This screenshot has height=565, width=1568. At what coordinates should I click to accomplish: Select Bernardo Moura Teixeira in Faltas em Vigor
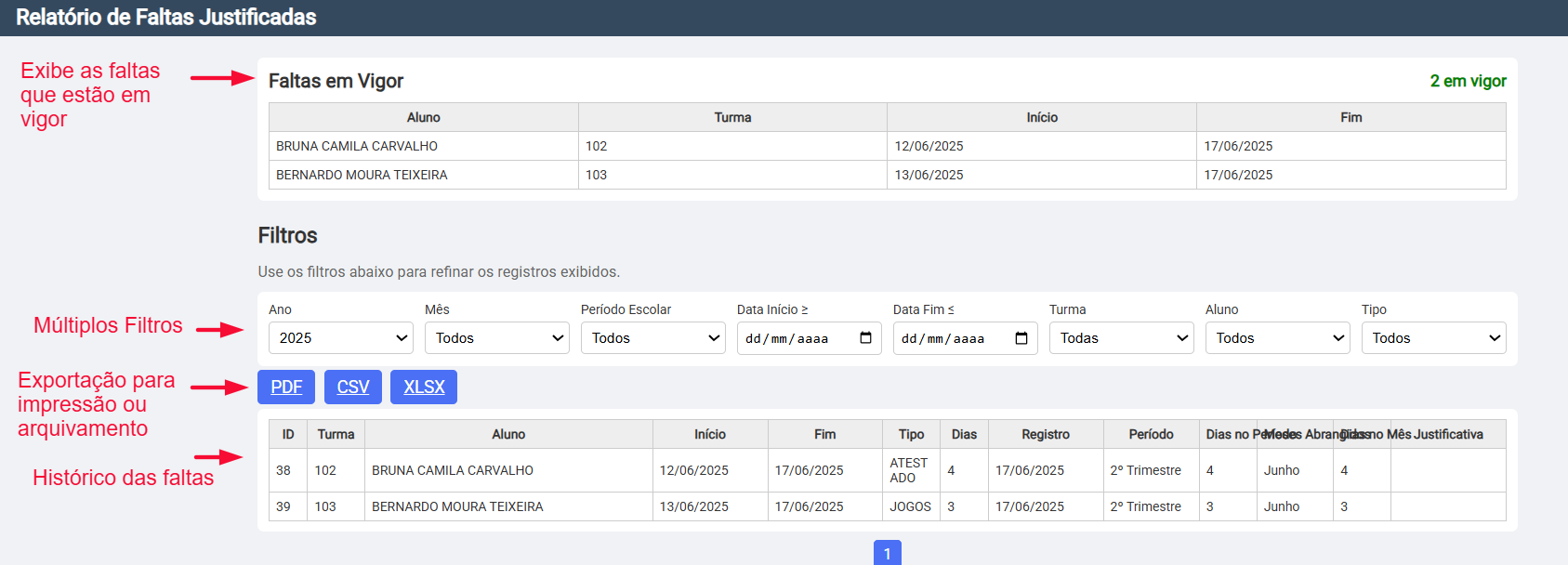coord(362,175)
